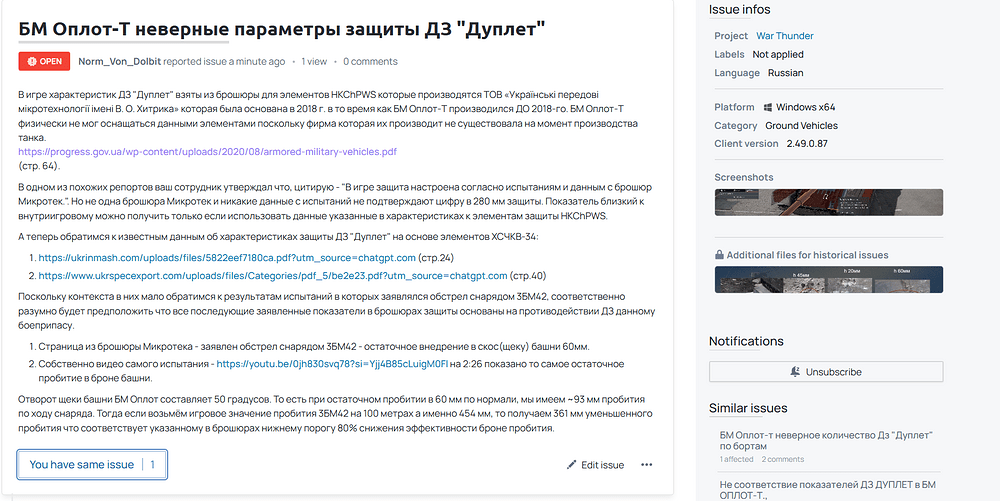
Task: Click the Edit issue button
Action: pyautogui.click(x=595, y=465)
